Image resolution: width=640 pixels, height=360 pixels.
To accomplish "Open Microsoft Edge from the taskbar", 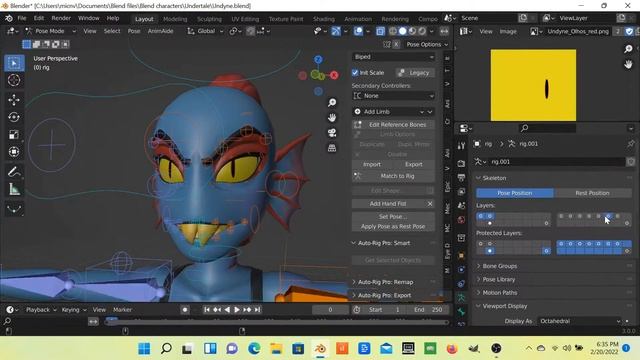I will [254, 349].
